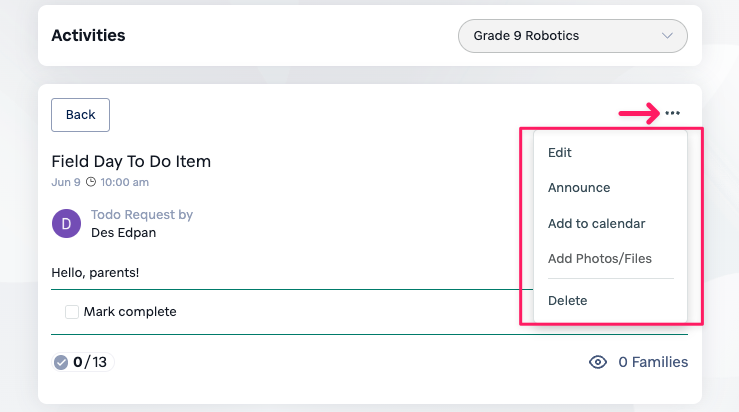The image size is (739, 412).
Task: Click the clock icon beside 10:00 am
Action: (91, 183)
